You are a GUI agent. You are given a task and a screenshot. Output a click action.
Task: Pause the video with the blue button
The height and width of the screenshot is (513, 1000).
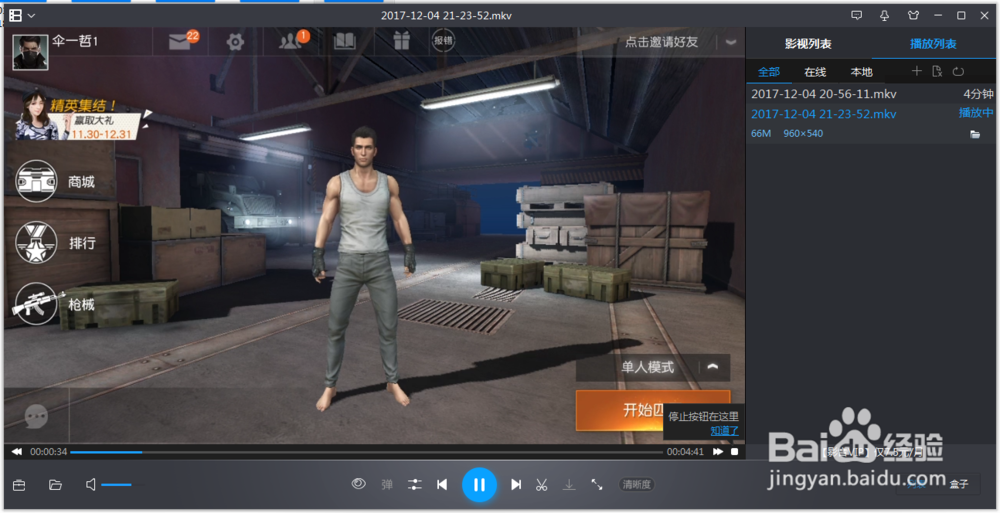(479, 485)
